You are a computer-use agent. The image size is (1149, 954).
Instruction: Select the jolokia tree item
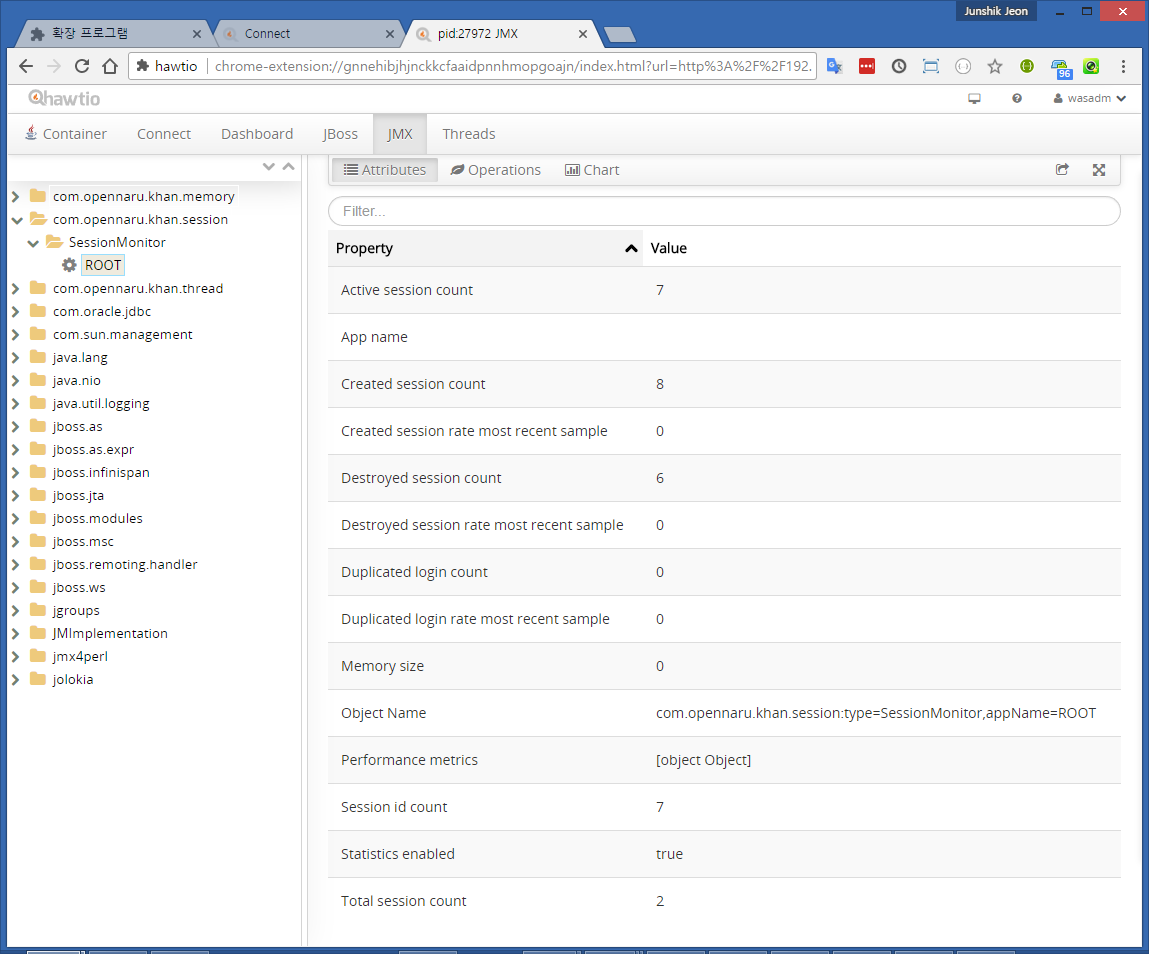pos(73,679)
